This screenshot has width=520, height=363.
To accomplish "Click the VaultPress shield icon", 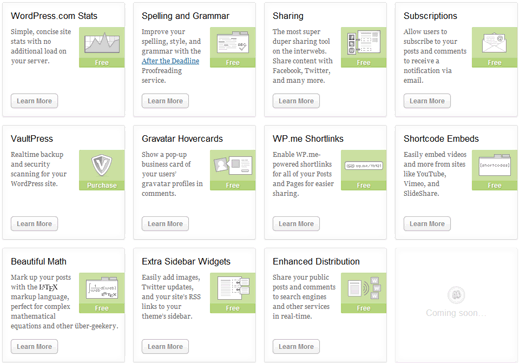I will tap(102, 165).
